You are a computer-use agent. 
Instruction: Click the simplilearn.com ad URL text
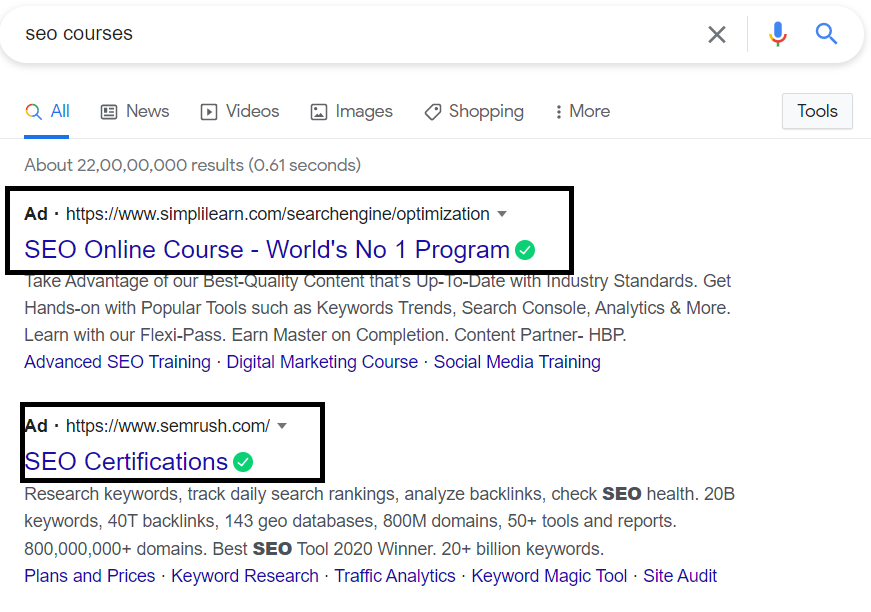coord(278,214)
